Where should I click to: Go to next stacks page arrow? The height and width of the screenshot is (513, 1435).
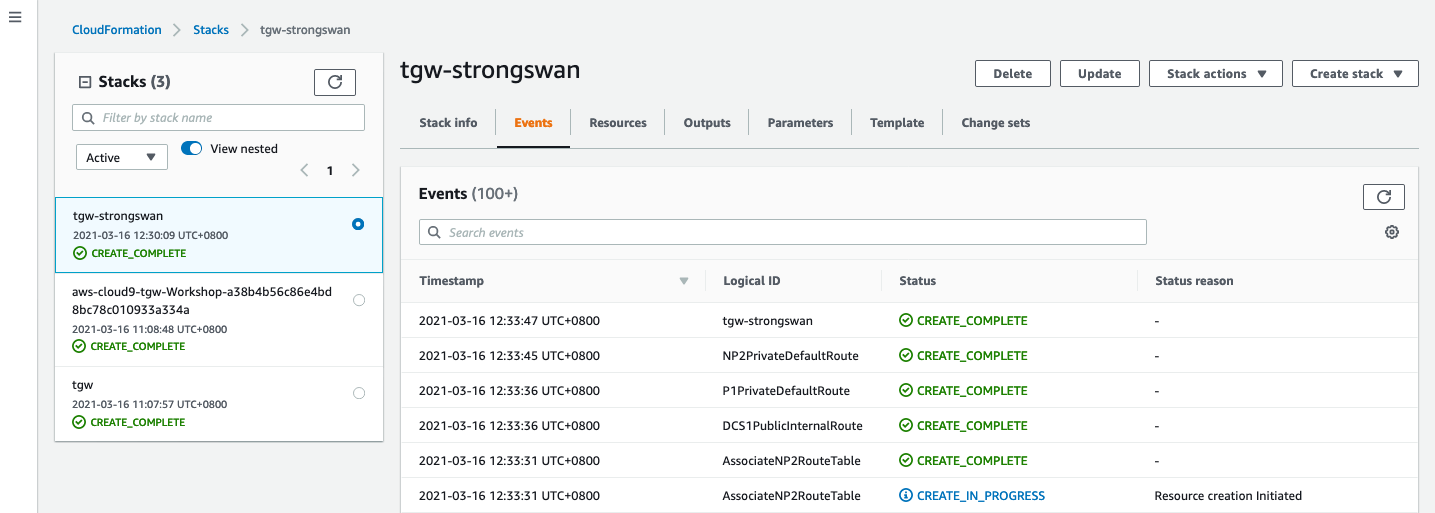[x=355, y=171]
